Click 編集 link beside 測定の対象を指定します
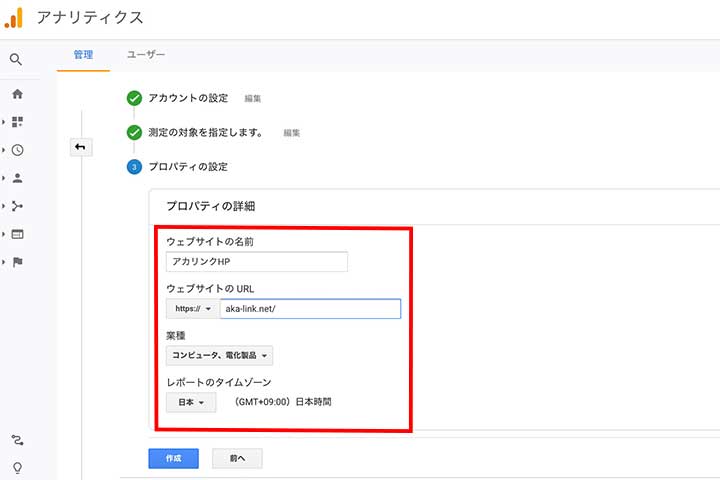 click(292, 133)
